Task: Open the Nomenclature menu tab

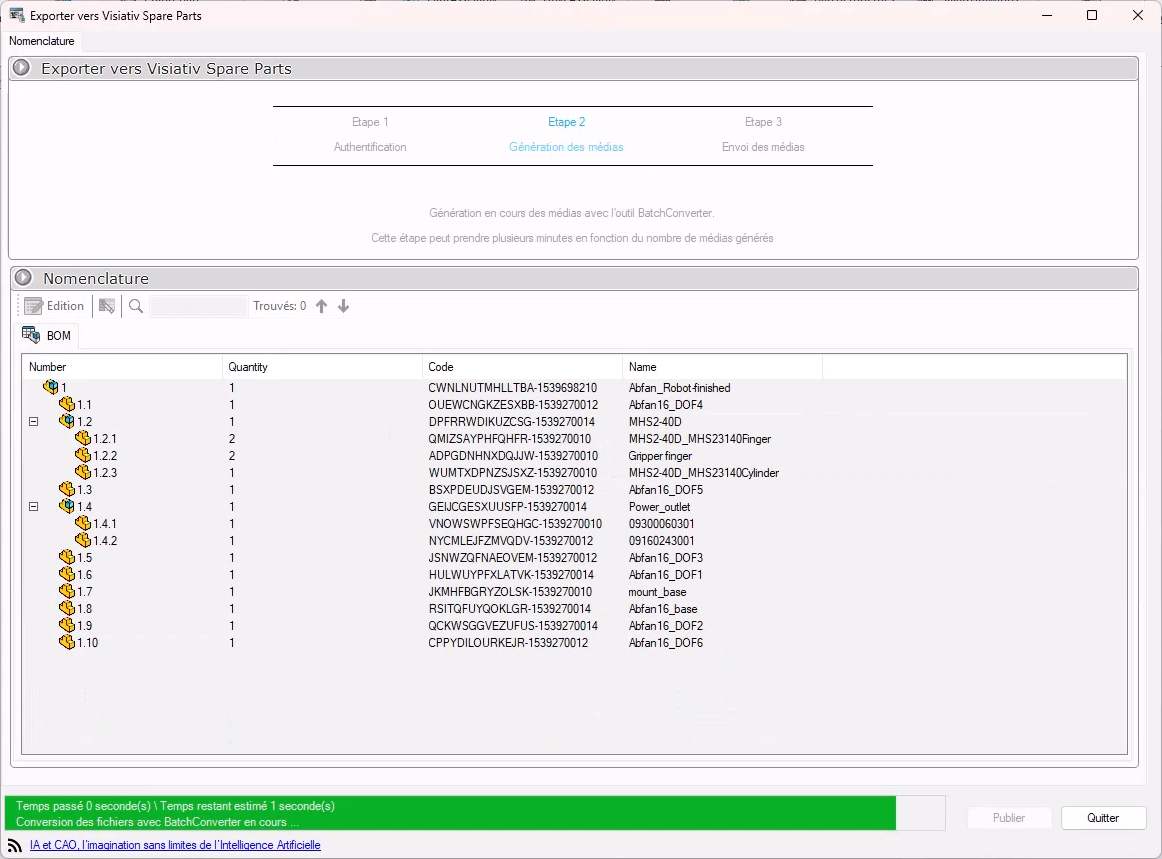Action: tap(42, 41)
